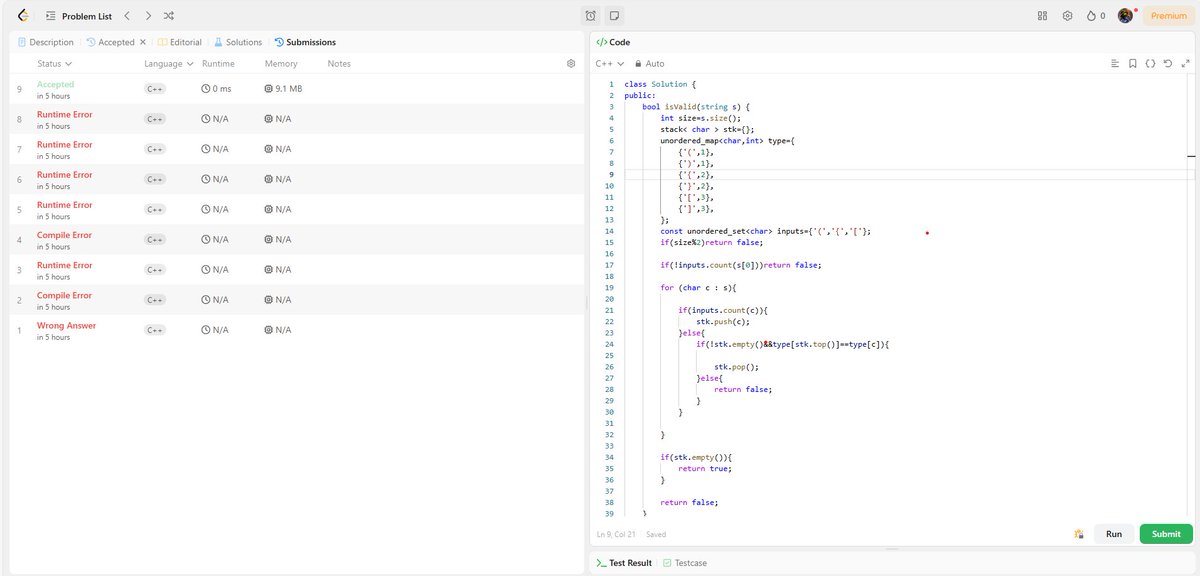The height and width of the screenshot is (576, 1200).
Task: Reset code to default with brackets icon
Action: [1150, 63]
